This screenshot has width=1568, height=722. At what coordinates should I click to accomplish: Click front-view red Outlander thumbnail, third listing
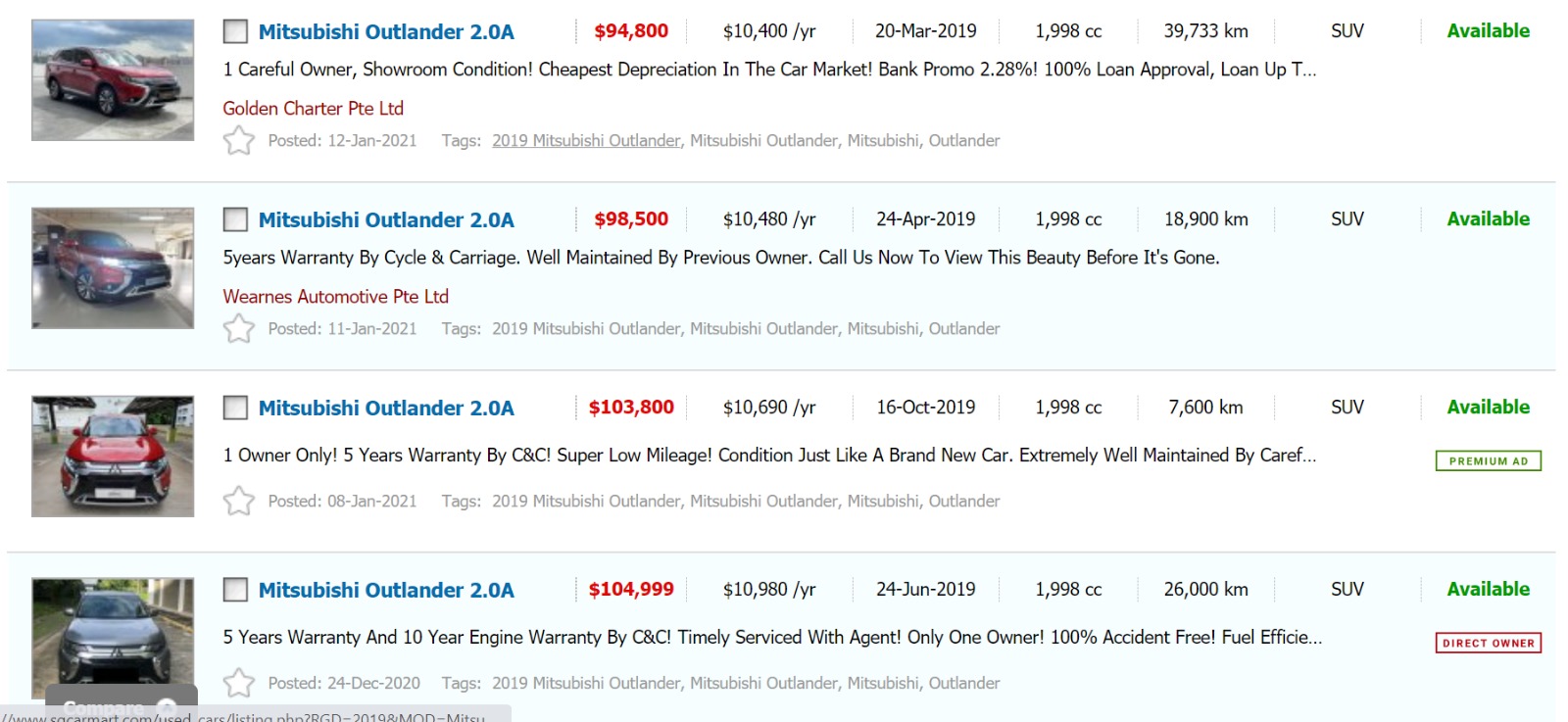113,456
